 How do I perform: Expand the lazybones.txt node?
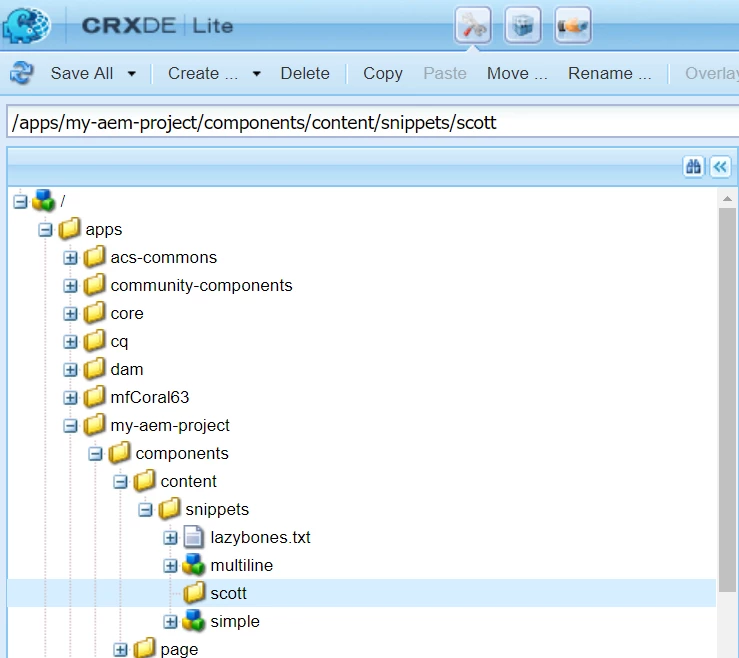click(x=170, y=538)
